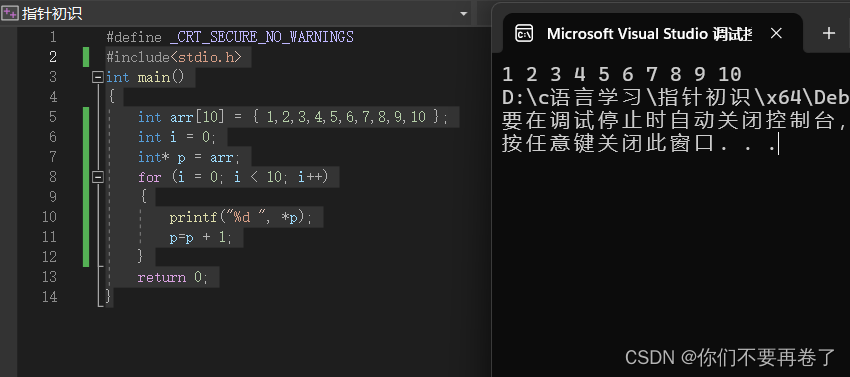Click the 要在调试停止时自动关闭控制台 console line
Viewport: 850px width, 377px height.
pyautogui.click(x=675, y=121)
